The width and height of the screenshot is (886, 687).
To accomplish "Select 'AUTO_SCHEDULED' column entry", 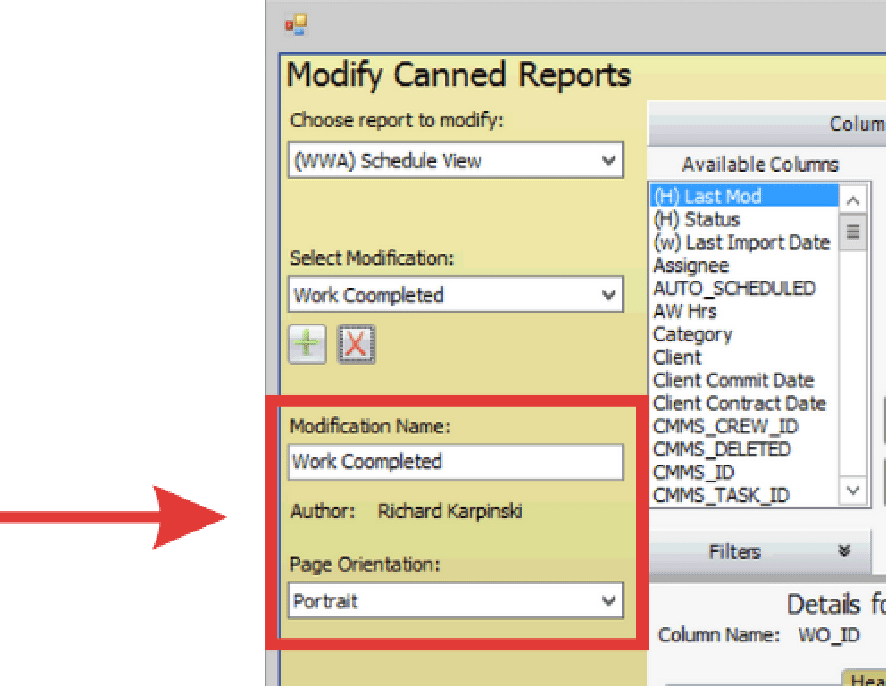I will tap(734, 288).
